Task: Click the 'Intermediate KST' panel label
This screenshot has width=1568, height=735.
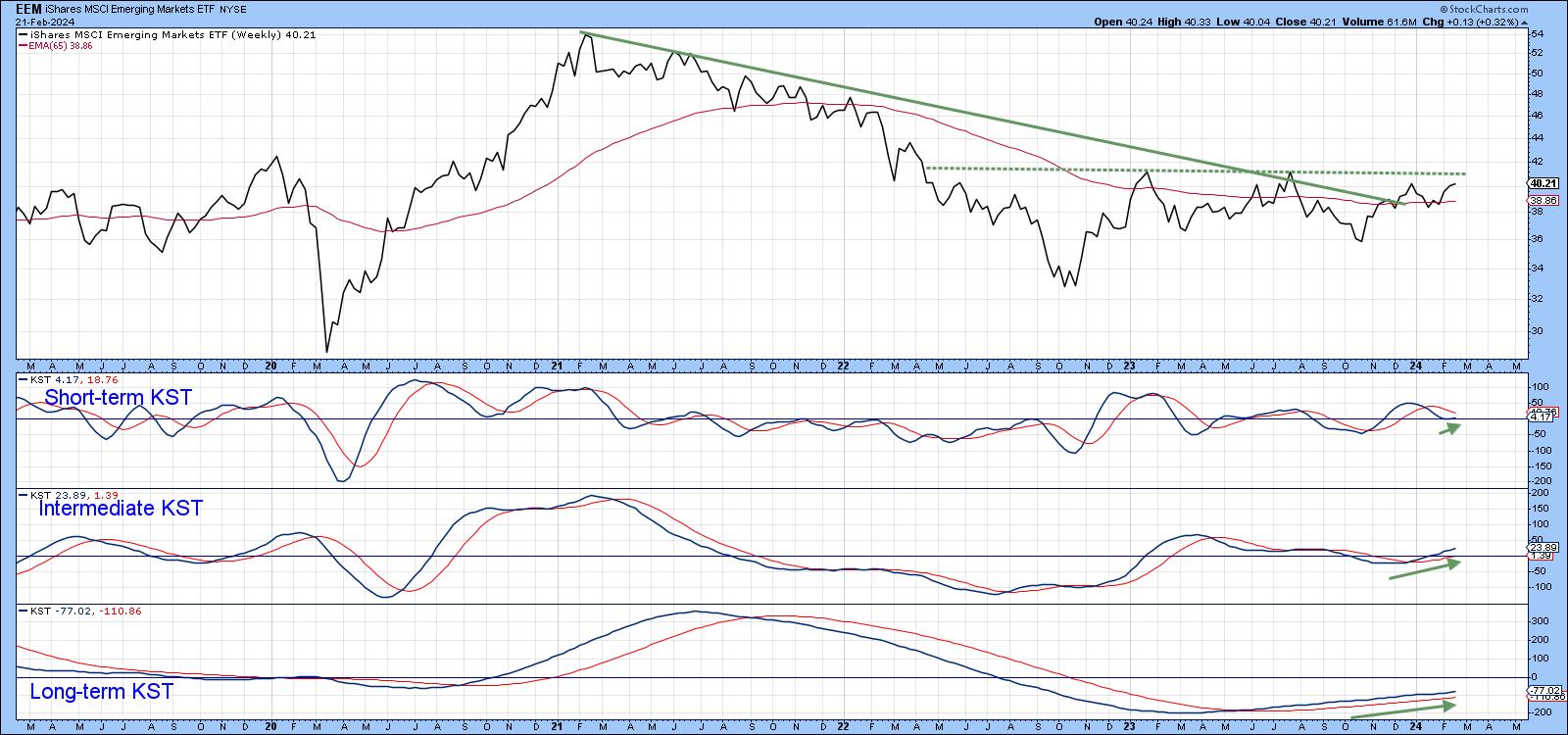Action: click(120, 508)
